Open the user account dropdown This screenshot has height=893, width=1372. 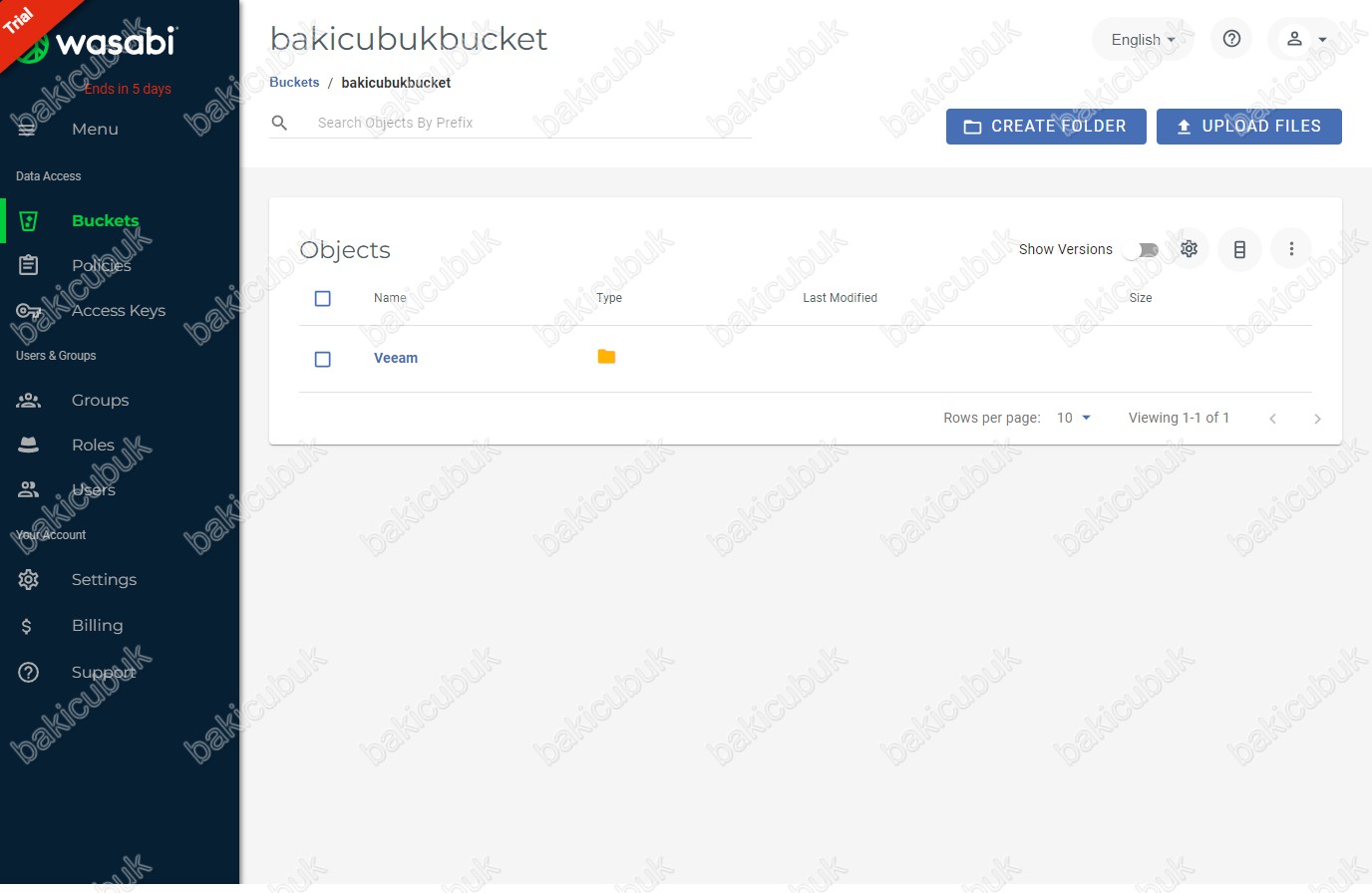tap(1305, 39)
